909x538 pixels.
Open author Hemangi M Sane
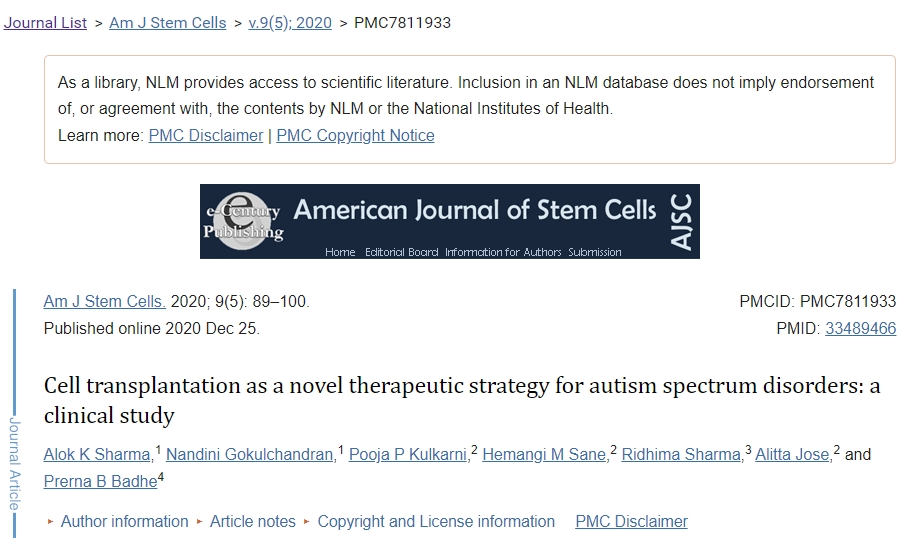tap(544, 454)
